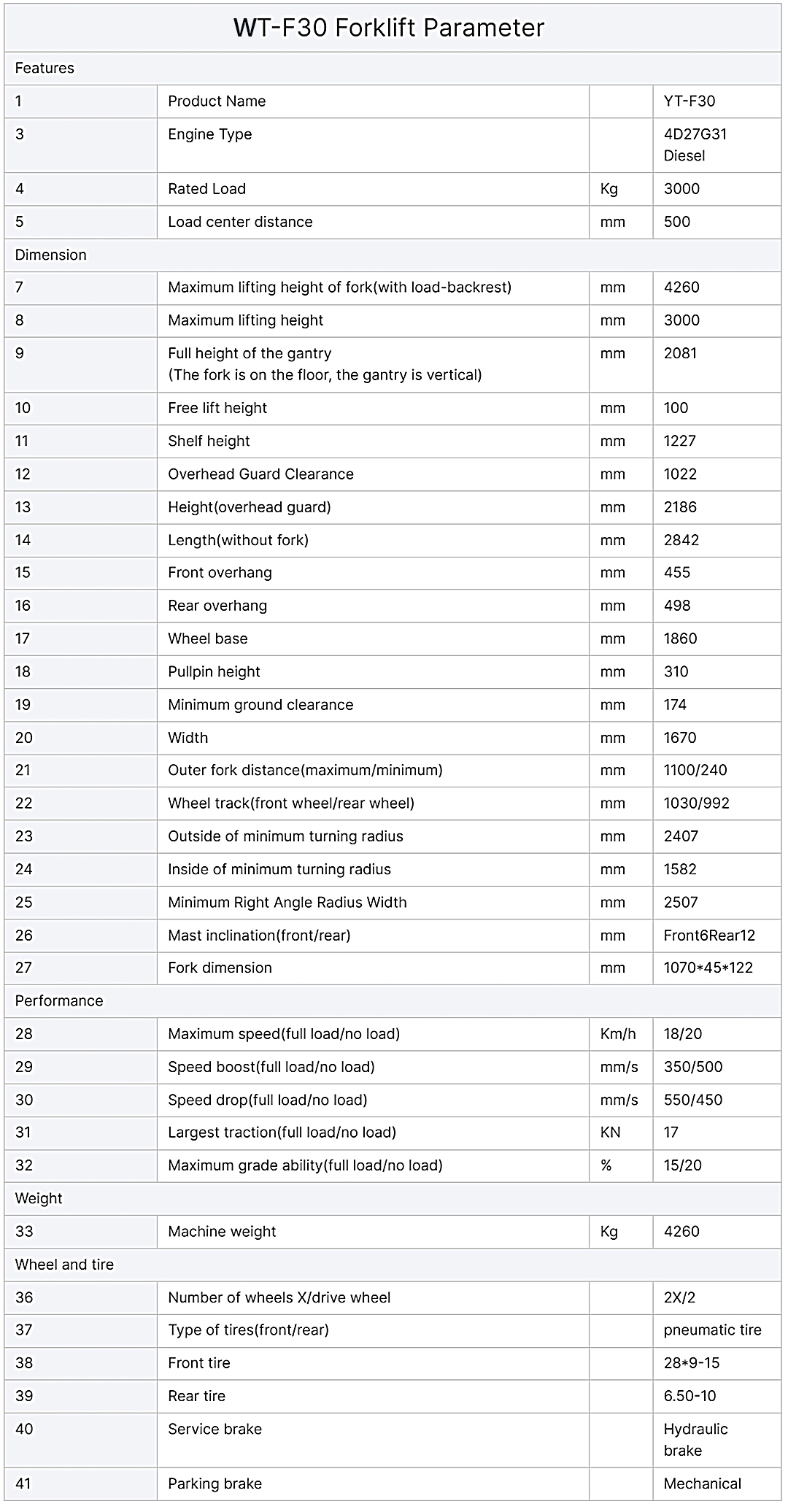Select the Maximum speed Km/h unit cell
Image resolution: width=788 pixels, height=1512 pixels.
(x=621, y=1034)
